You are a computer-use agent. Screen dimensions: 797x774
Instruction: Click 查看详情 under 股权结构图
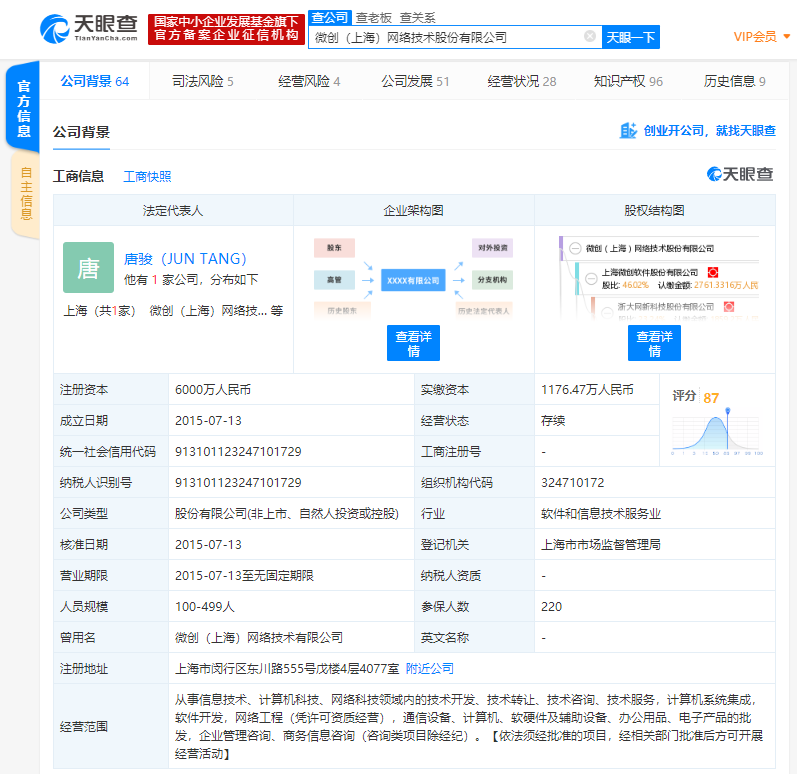point(654,343)
